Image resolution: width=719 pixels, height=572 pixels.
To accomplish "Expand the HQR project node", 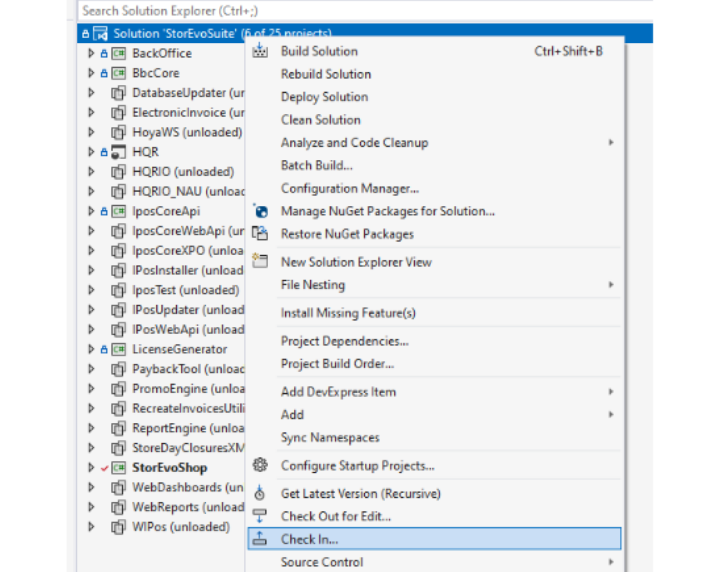I will click(x=91, y=152).
